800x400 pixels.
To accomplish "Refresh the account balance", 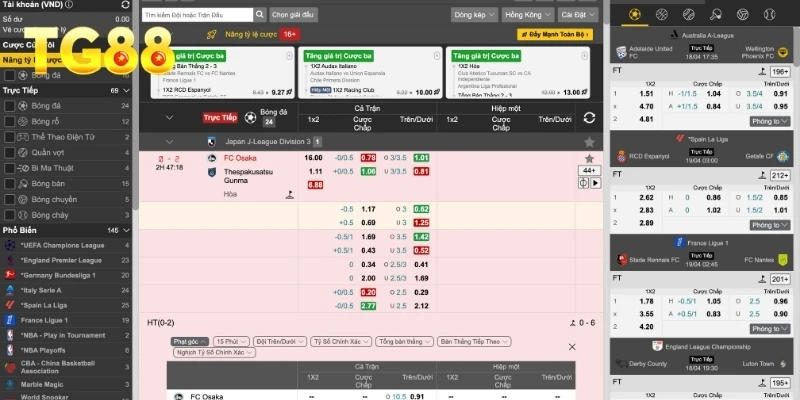I will coord(126,5).
